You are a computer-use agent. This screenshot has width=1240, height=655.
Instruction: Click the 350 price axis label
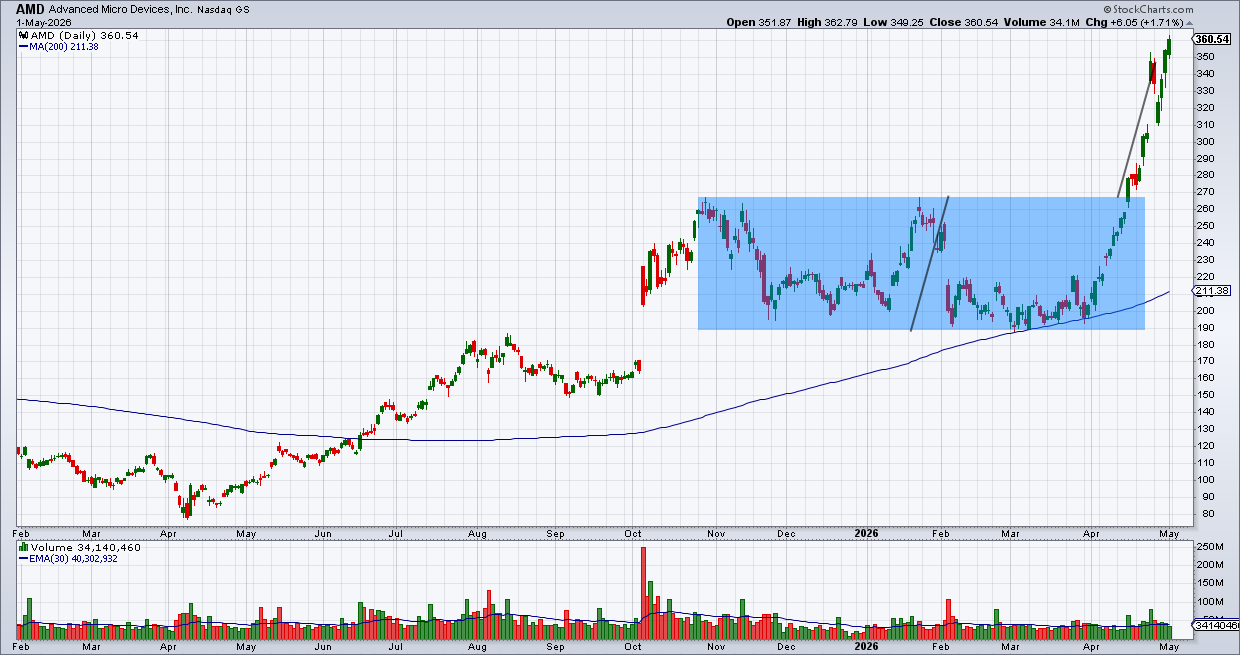pos(1206,56)
